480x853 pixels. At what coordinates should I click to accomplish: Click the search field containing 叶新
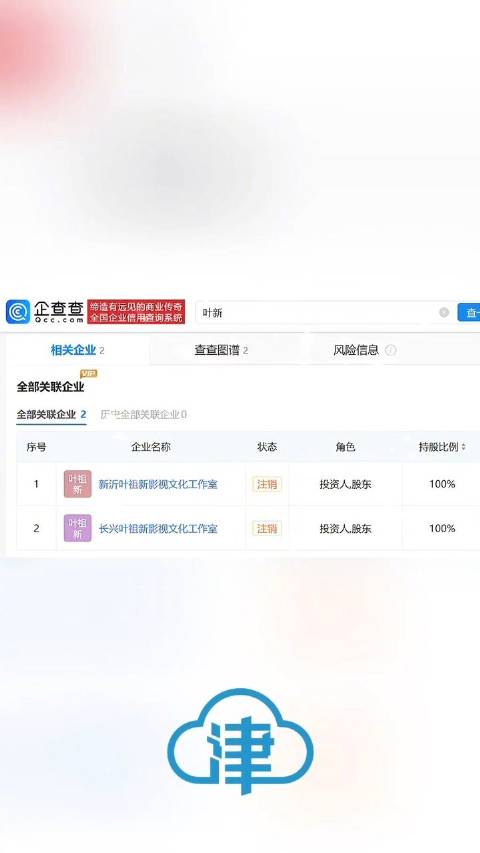(325, 312)
